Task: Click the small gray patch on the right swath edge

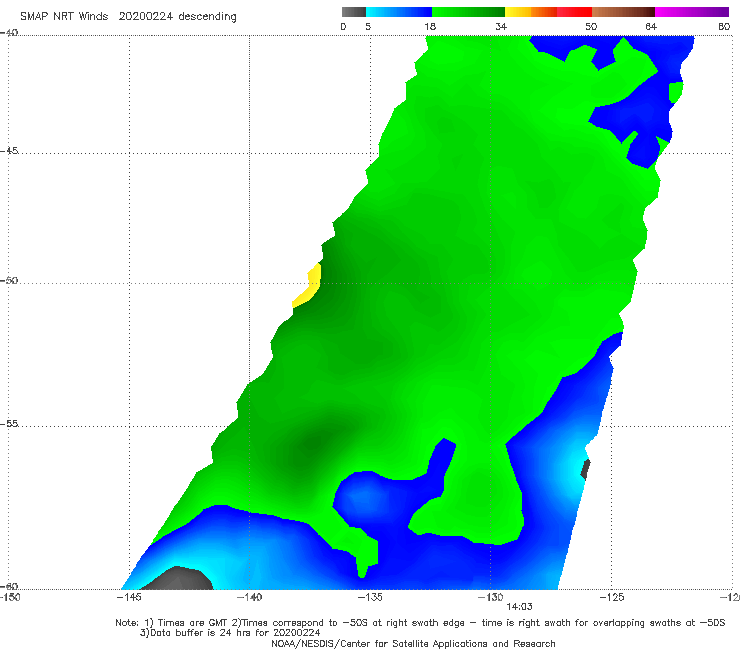Action: [x=585, y=469]
